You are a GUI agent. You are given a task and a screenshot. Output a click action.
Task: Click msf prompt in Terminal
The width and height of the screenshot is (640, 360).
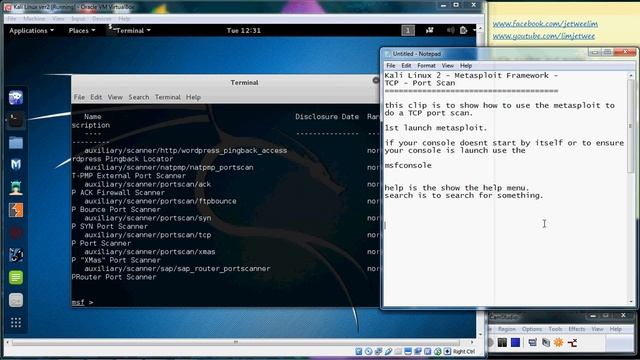(82, 302)
